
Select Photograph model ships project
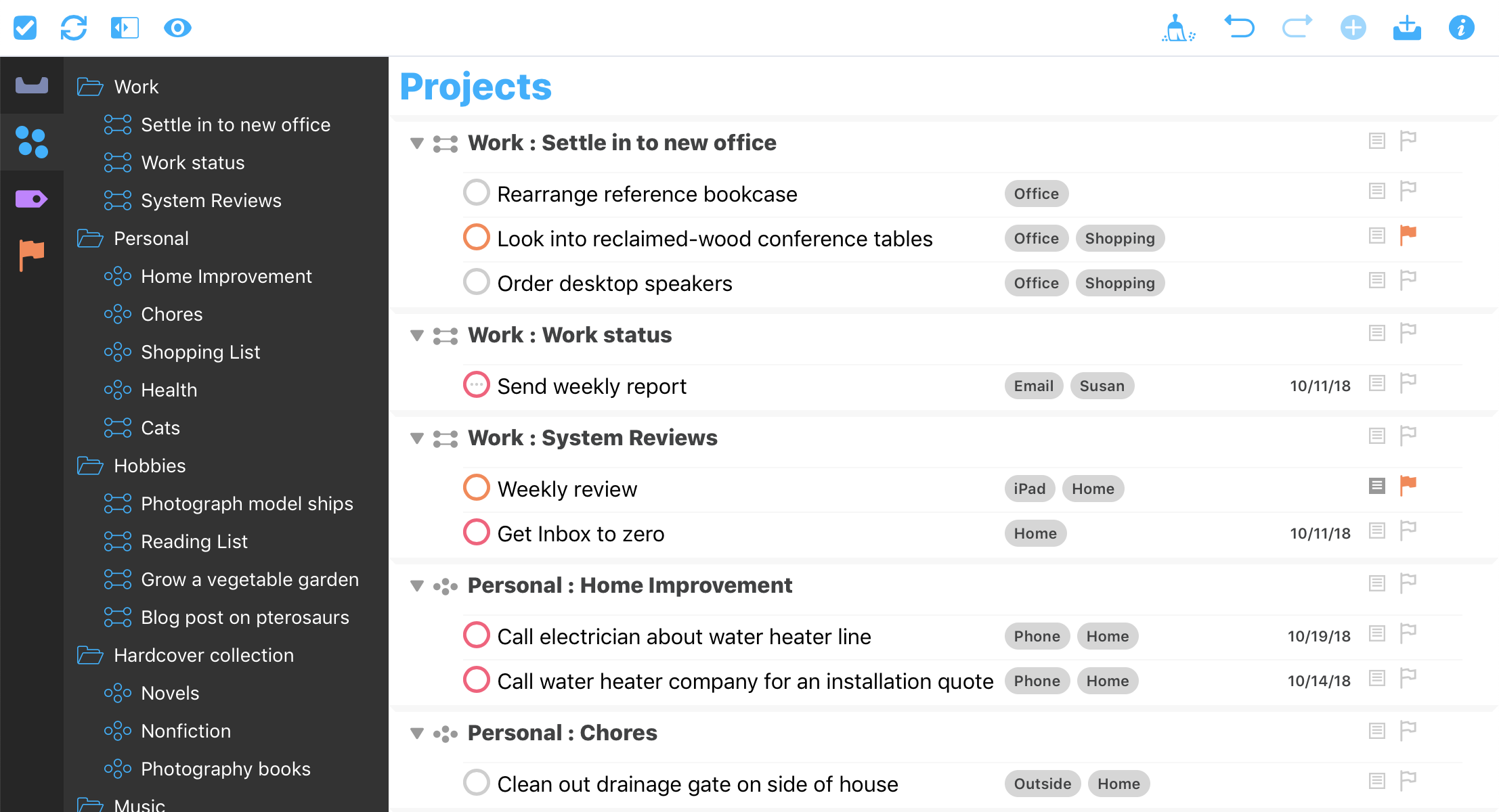(246, 503)
